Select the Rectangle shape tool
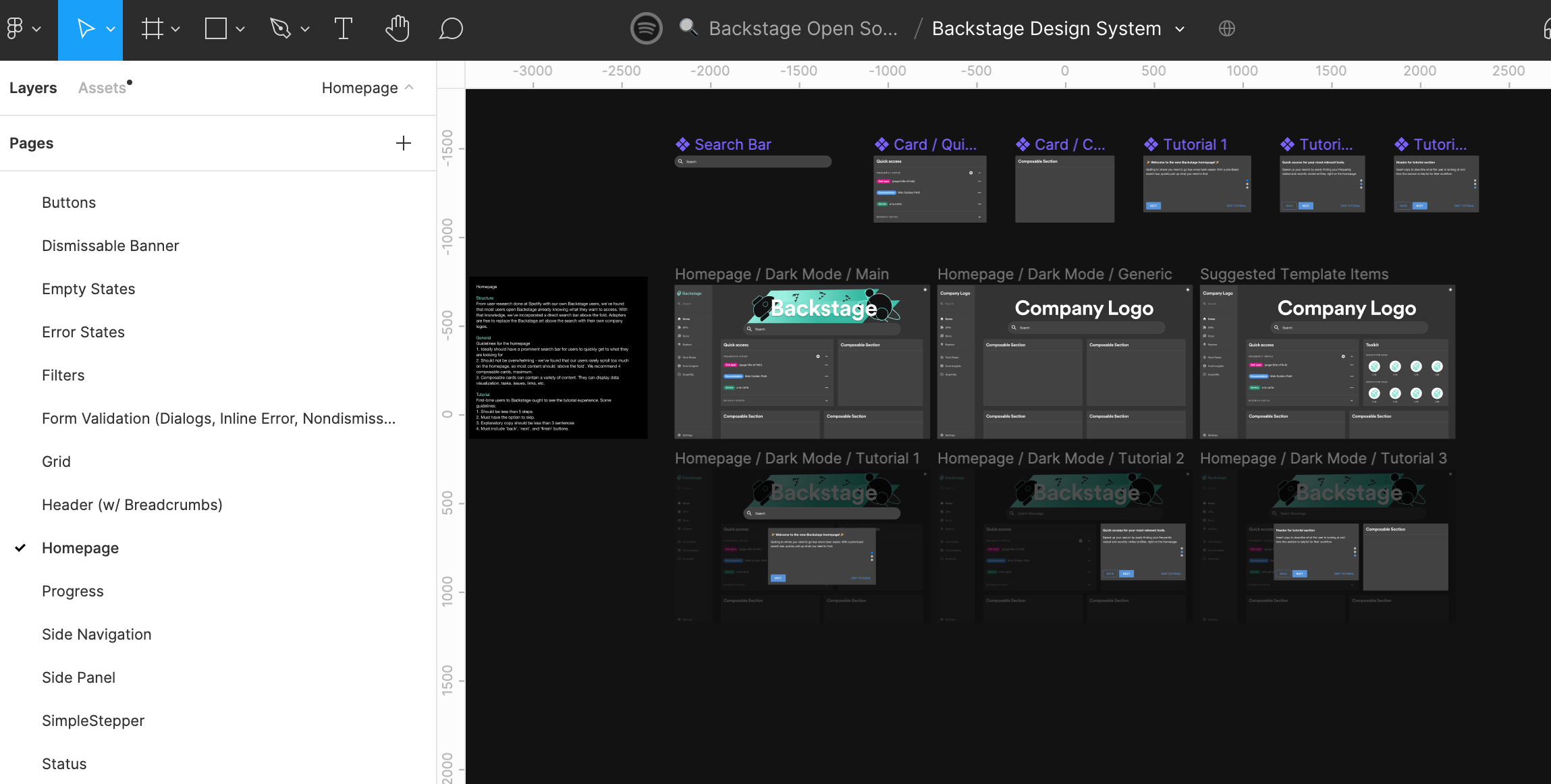Screen dimensions: 1551x784 (x=215, y=28)
